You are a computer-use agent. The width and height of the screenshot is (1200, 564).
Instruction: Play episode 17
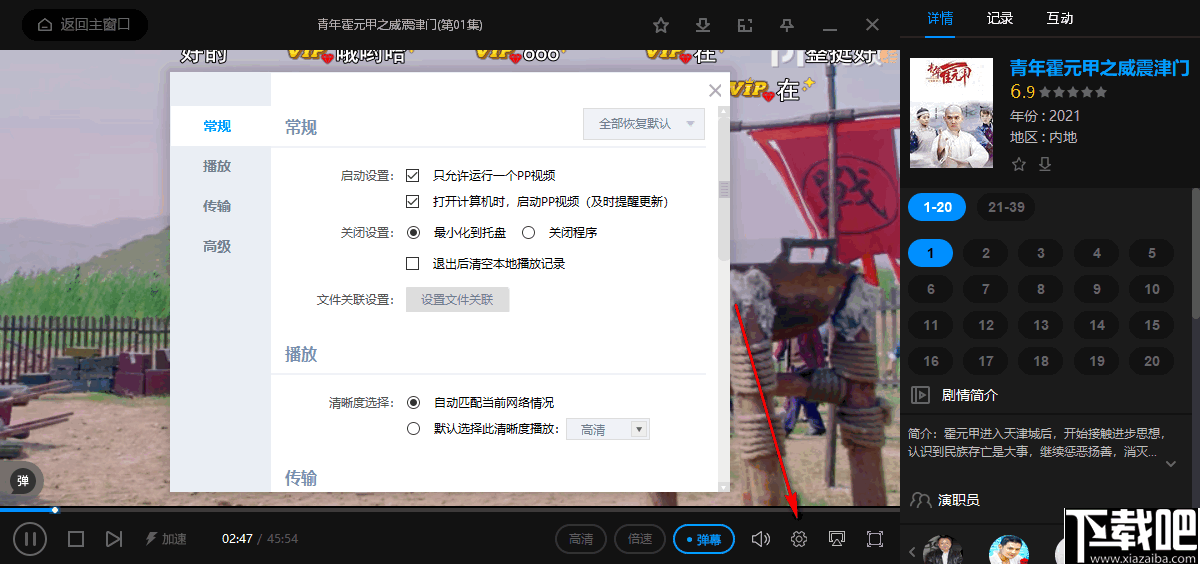(x=986, y=361)
